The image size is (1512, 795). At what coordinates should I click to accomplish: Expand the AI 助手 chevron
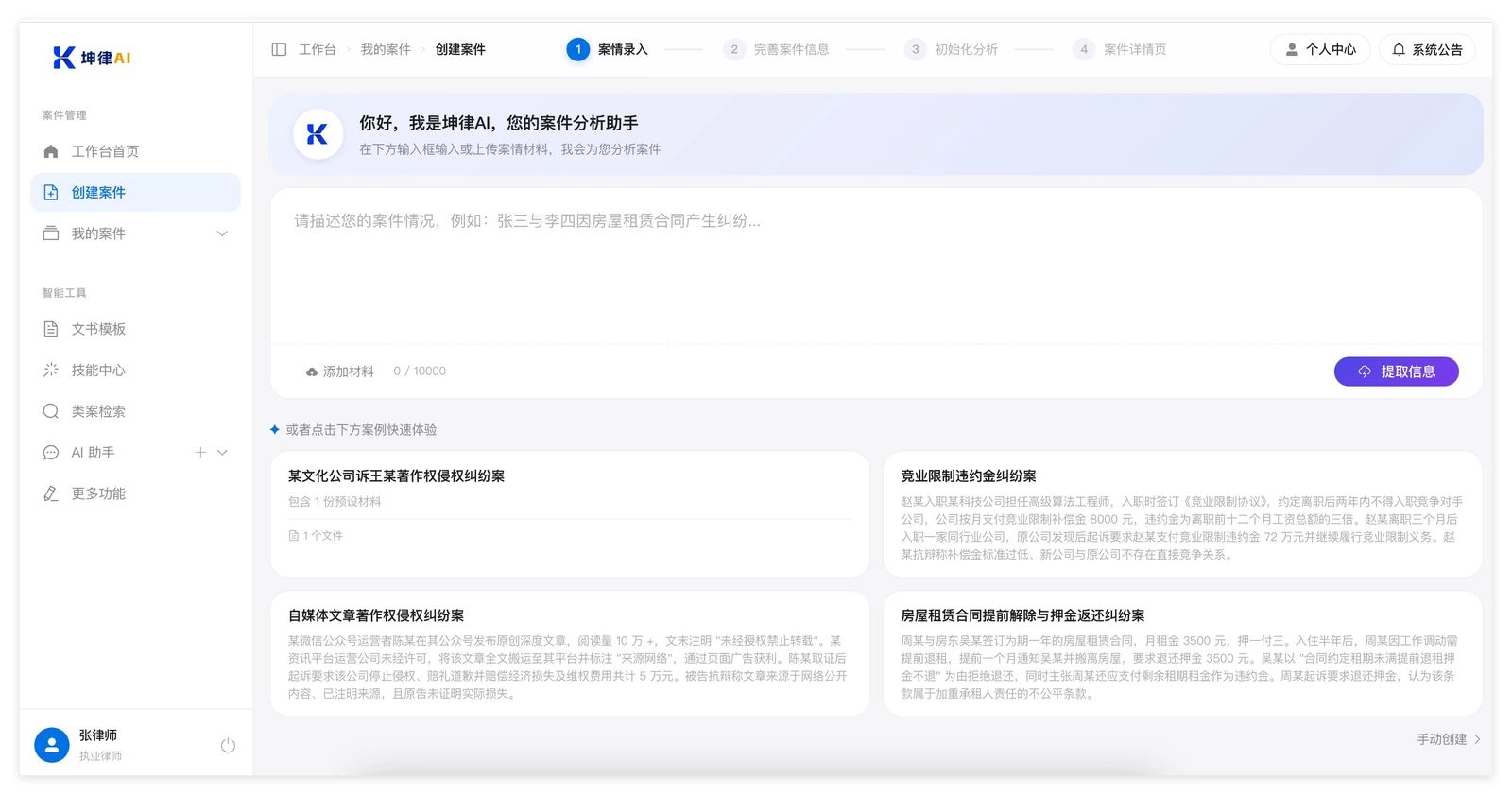coord(222,453)
